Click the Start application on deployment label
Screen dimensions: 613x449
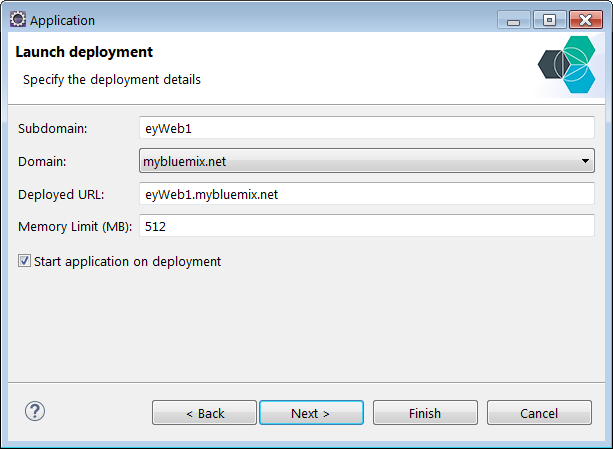pos(127,261)
